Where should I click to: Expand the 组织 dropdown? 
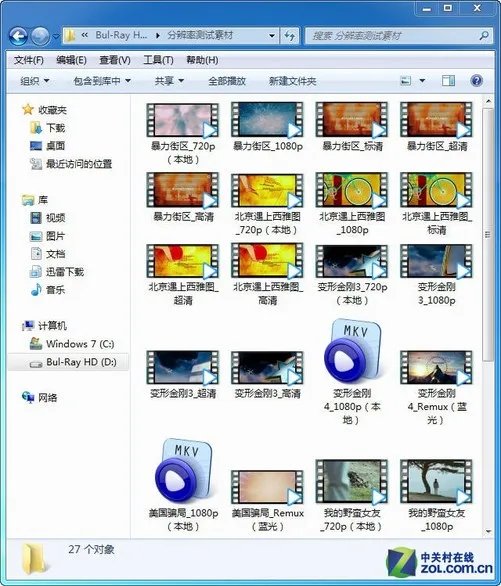pos(35,81)
